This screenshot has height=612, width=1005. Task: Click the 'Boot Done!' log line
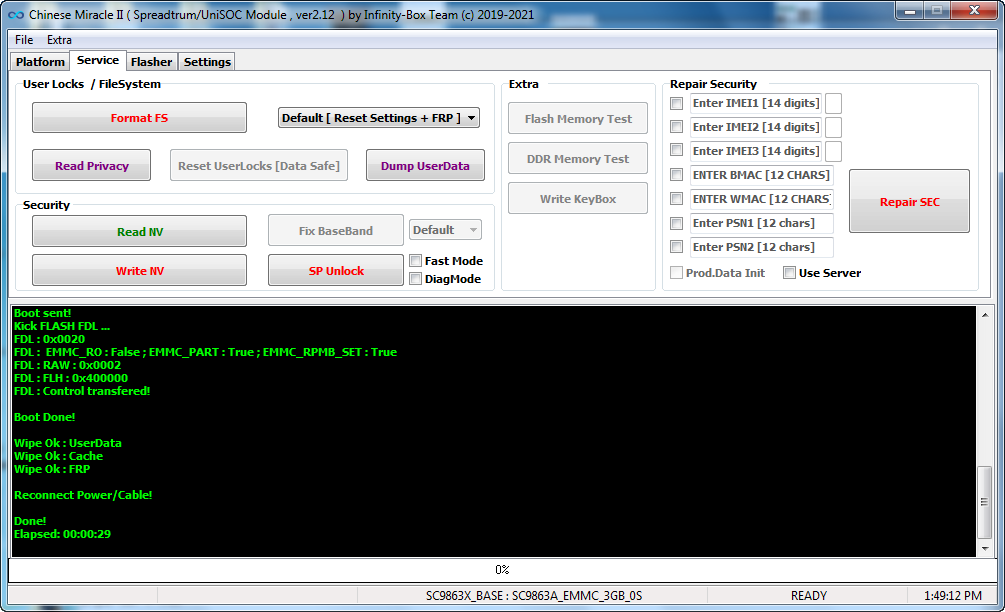click(x=44, y=417)
